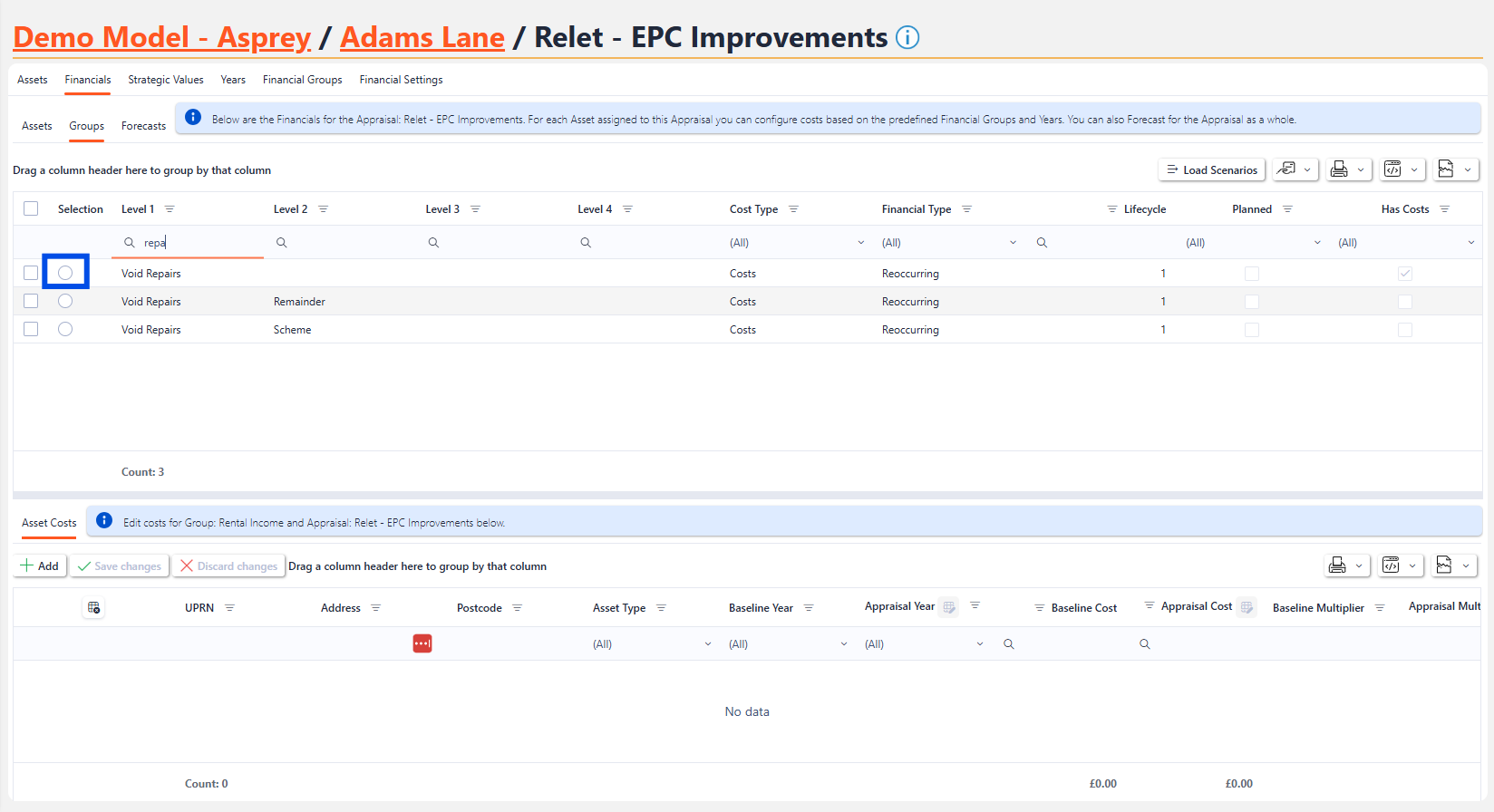Click the print icon in the Groups toolbar
The width and height of the screenshot is (1494, 812).
pos(1339,169)
